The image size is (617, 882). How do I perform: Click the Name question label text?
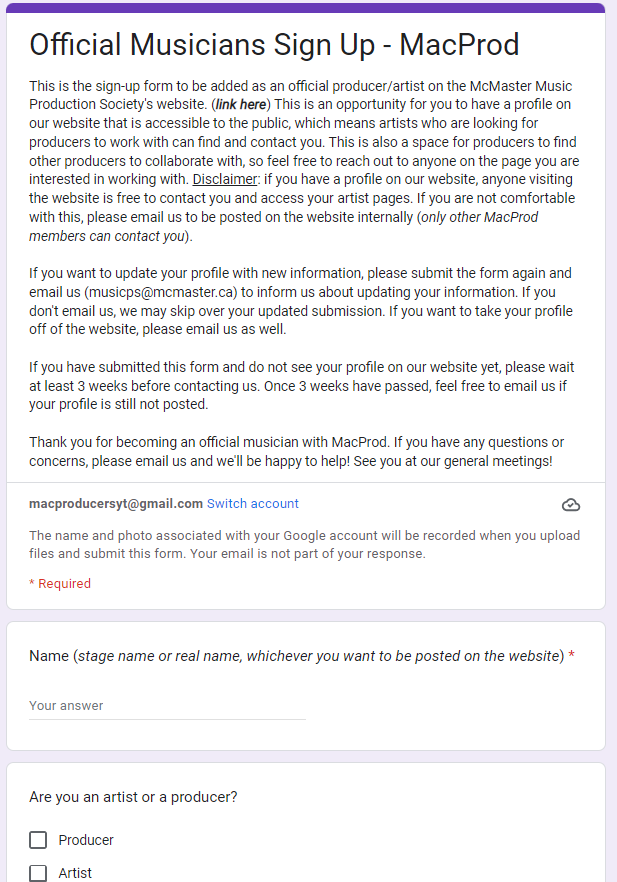[x=296, y=656]
